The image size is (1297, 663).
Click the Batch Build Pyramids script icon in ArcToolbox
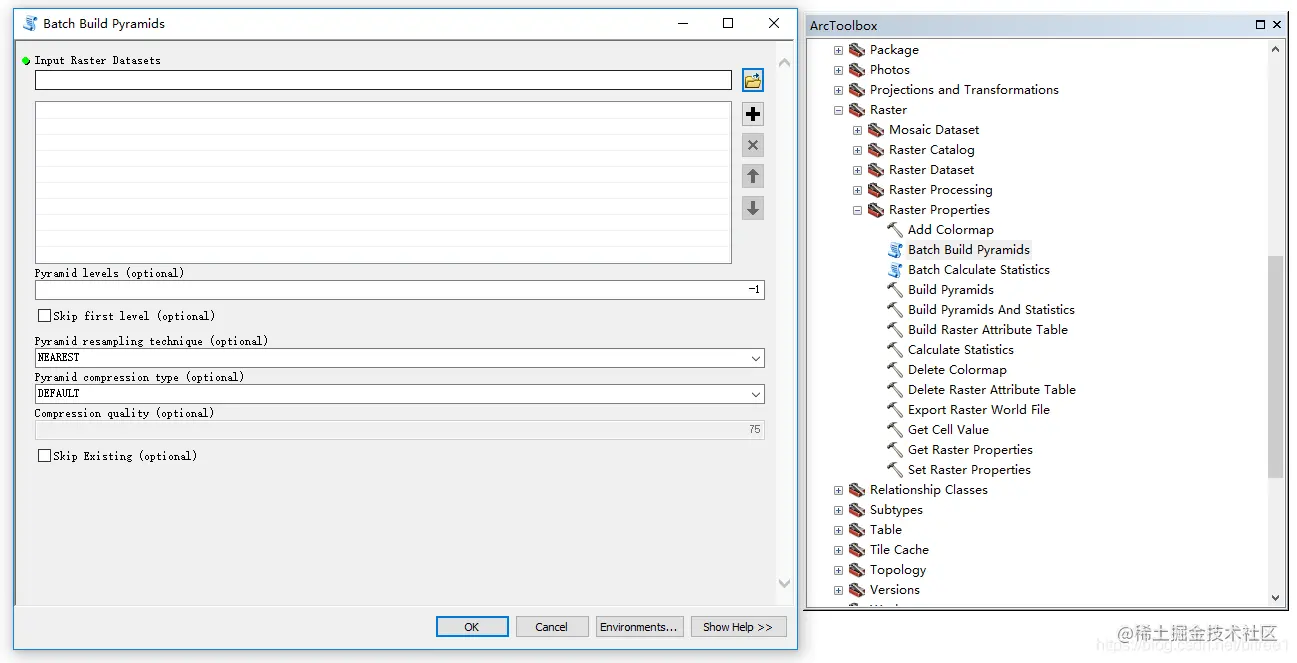[895, 250]
